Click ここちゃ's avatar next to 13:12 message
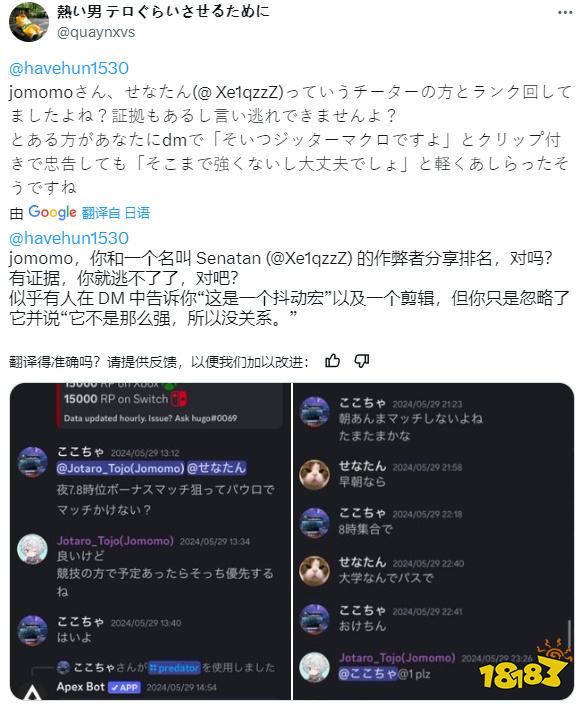Image resolution: width=585 pixels, height=707 pixels. pyautogui.click(x=32, y=461)
